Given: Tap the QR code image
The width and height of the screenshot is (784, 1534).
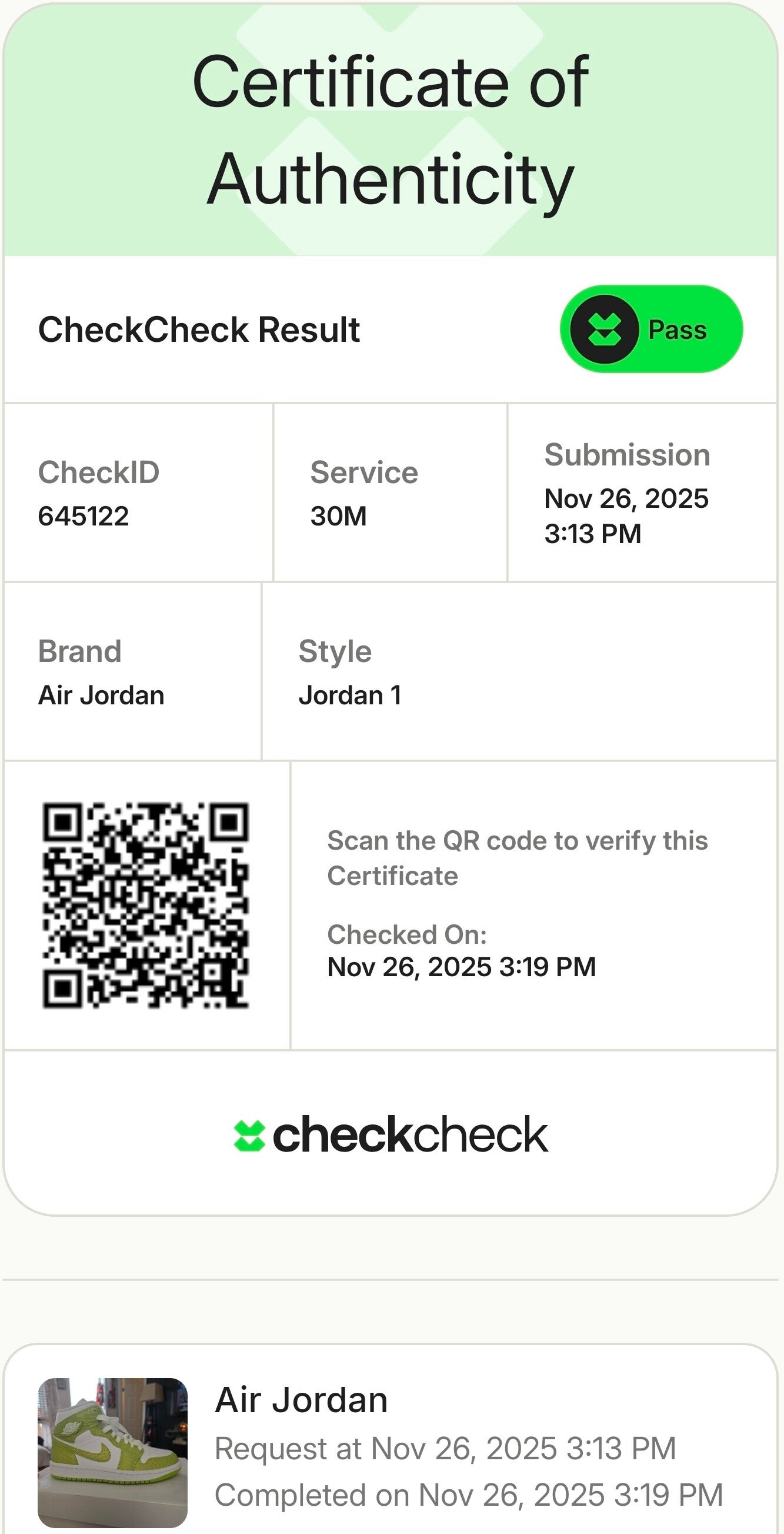Looking at the screenshot, I should [x=145, y=905].
